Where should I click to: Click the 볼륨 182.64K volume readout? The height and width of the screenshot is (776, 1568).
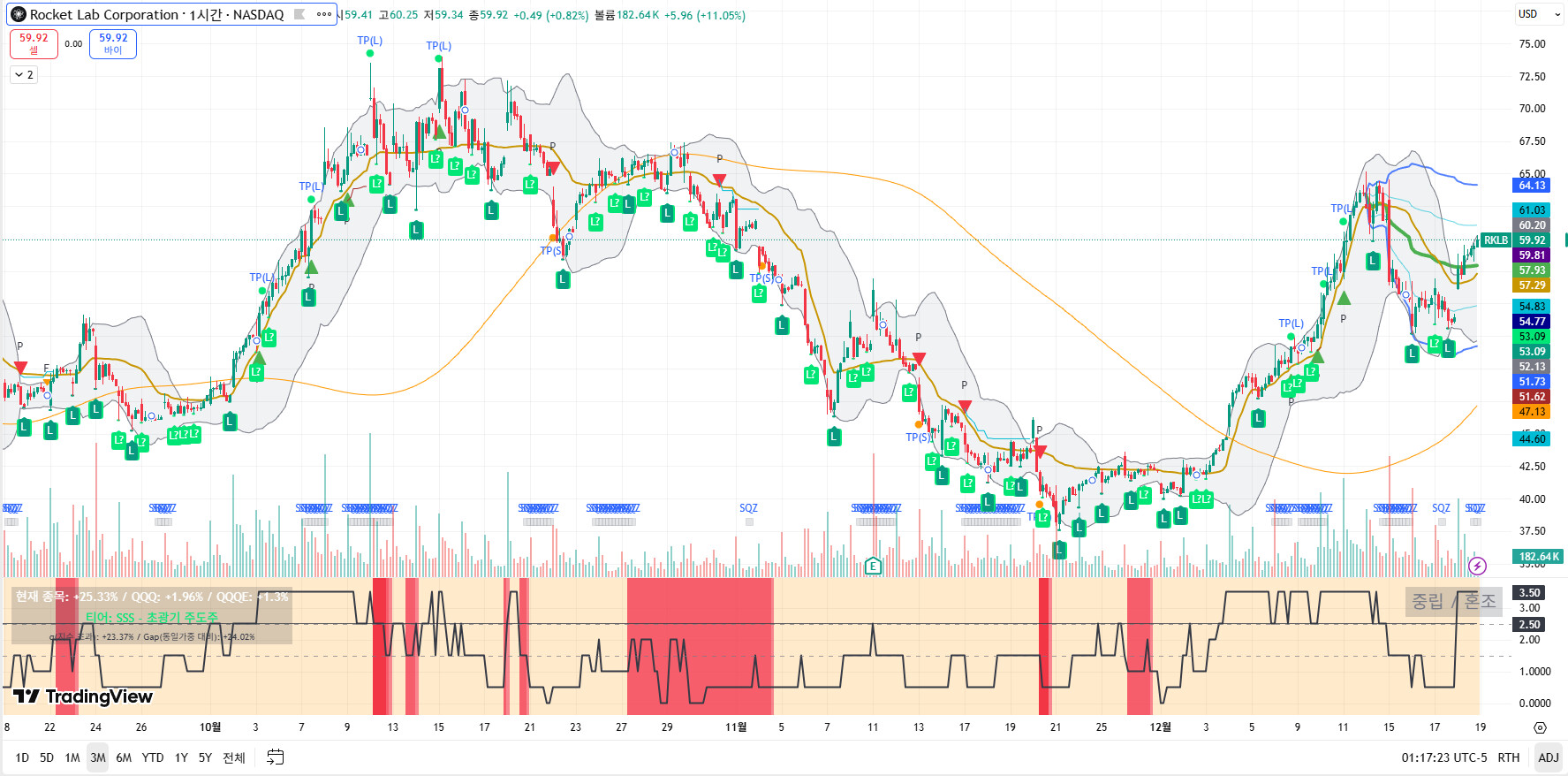[626, 15]
